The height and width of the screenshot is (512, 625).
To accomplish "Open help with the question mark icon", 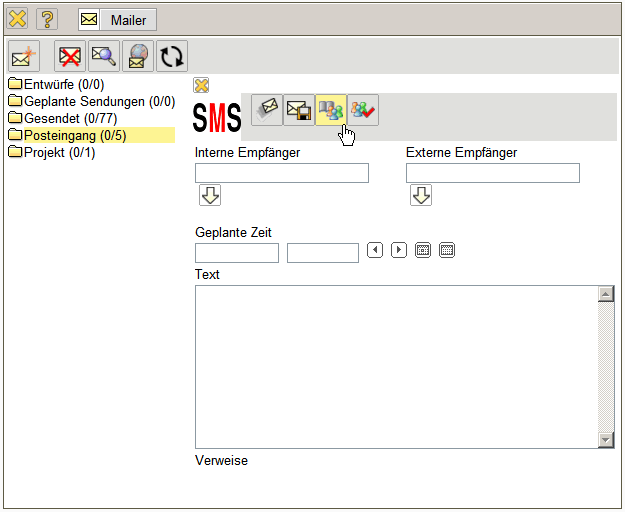I will (47, 19).
